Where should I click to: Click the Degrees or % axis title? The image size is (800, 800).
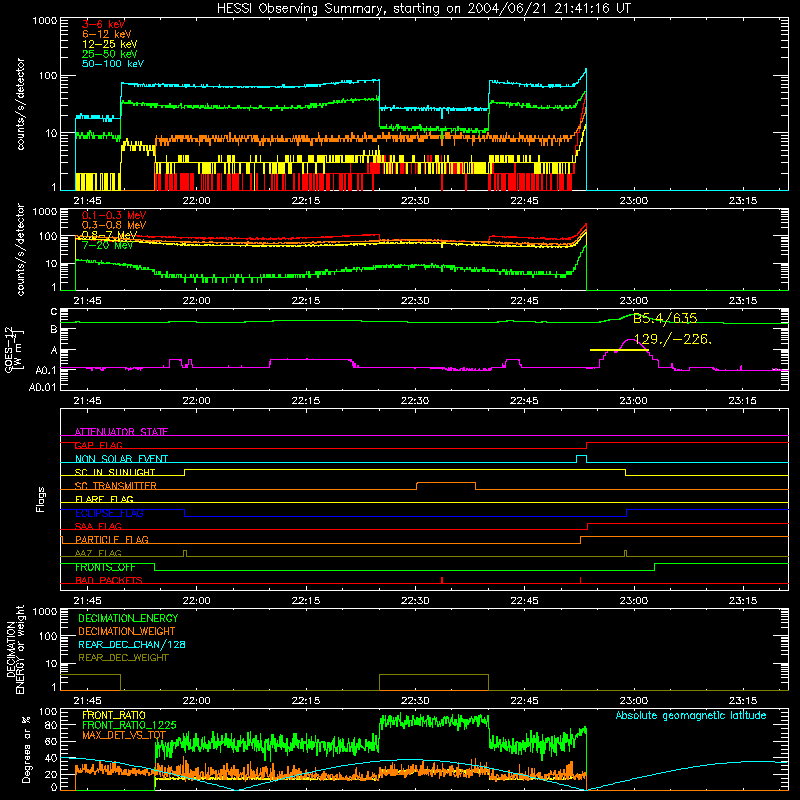click(x=26, y=749)
